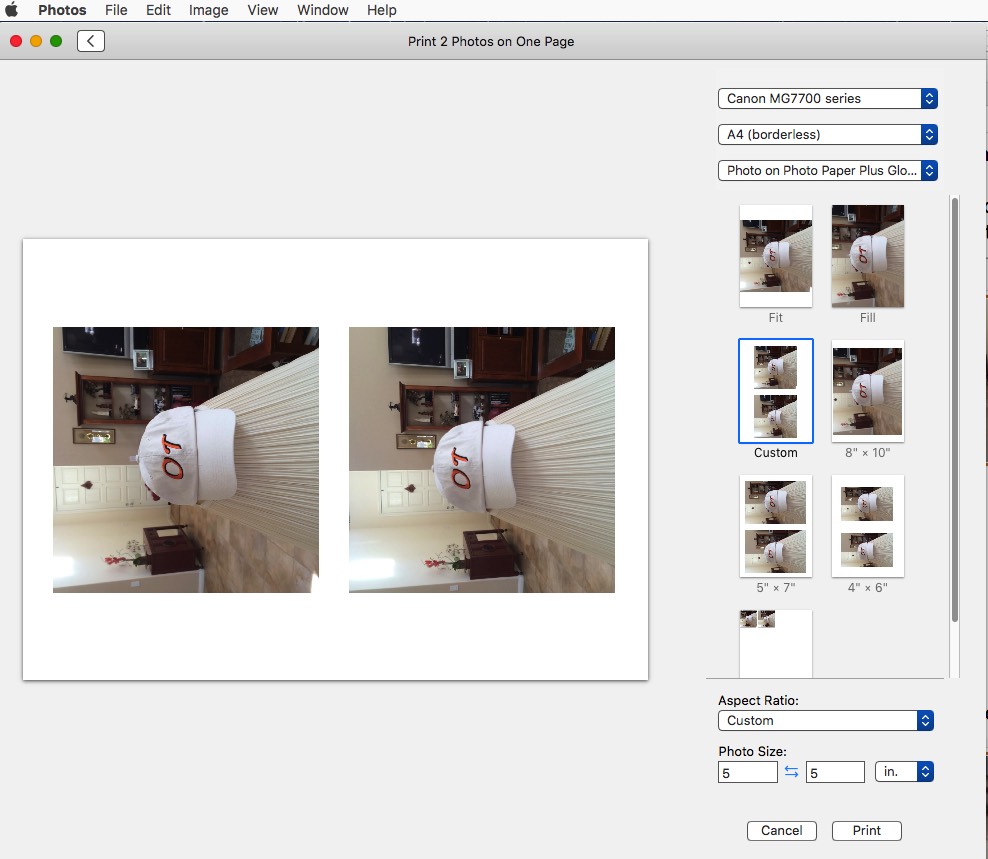Swap photo width and height with arrows icon

pyautogui.click(x=791, y=772)
